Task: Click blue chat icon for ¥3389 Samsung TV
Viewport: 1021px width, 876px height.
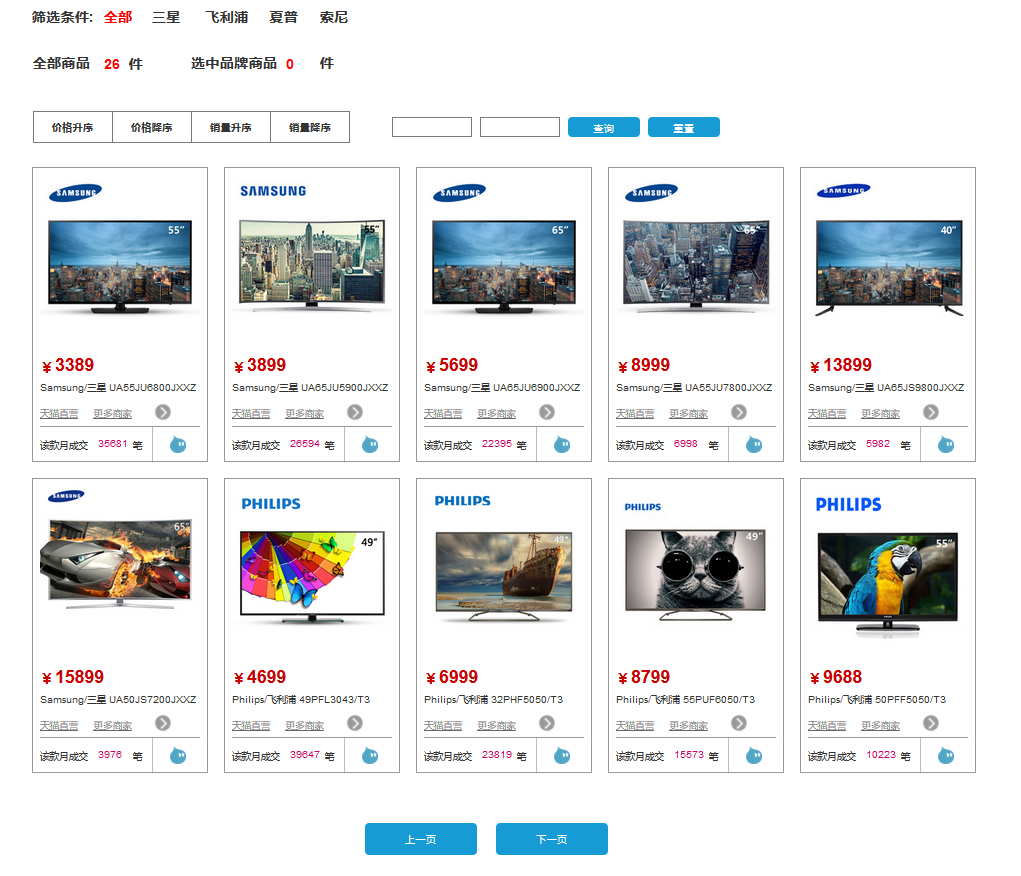Action: pos(178,445)
